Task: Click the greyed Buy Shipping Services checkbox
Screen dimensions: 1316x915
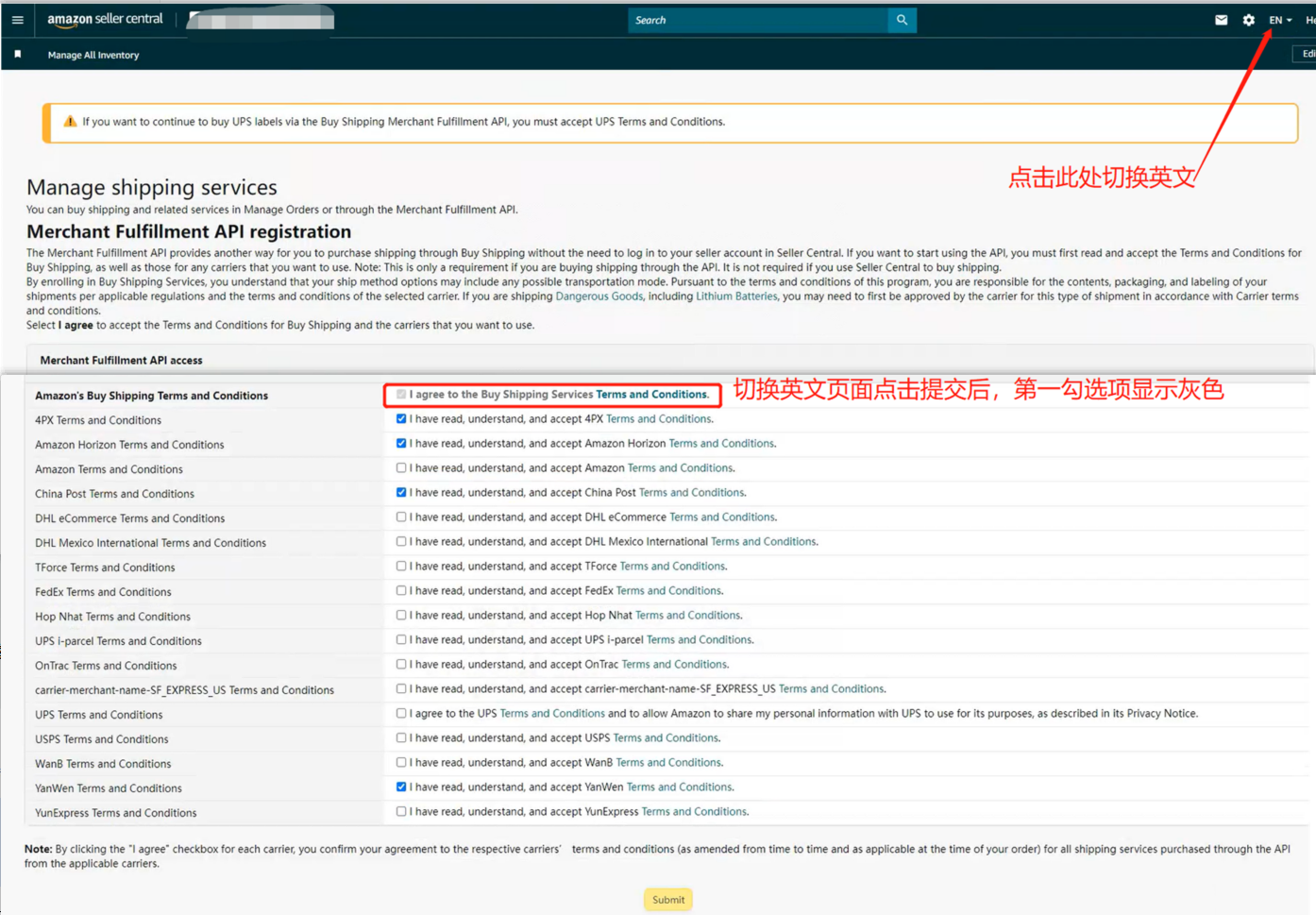Action: click(401, 395)
